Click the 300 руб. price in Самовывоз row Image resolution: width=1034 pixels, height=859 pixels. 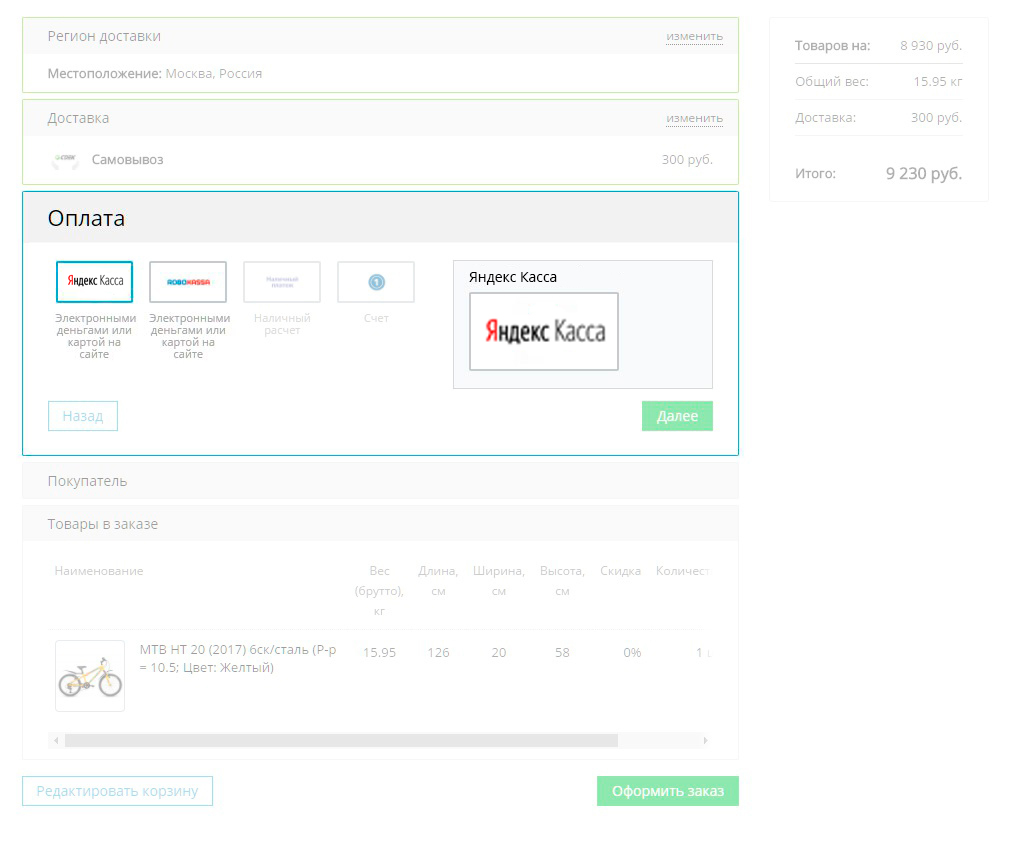pos(687,160)
